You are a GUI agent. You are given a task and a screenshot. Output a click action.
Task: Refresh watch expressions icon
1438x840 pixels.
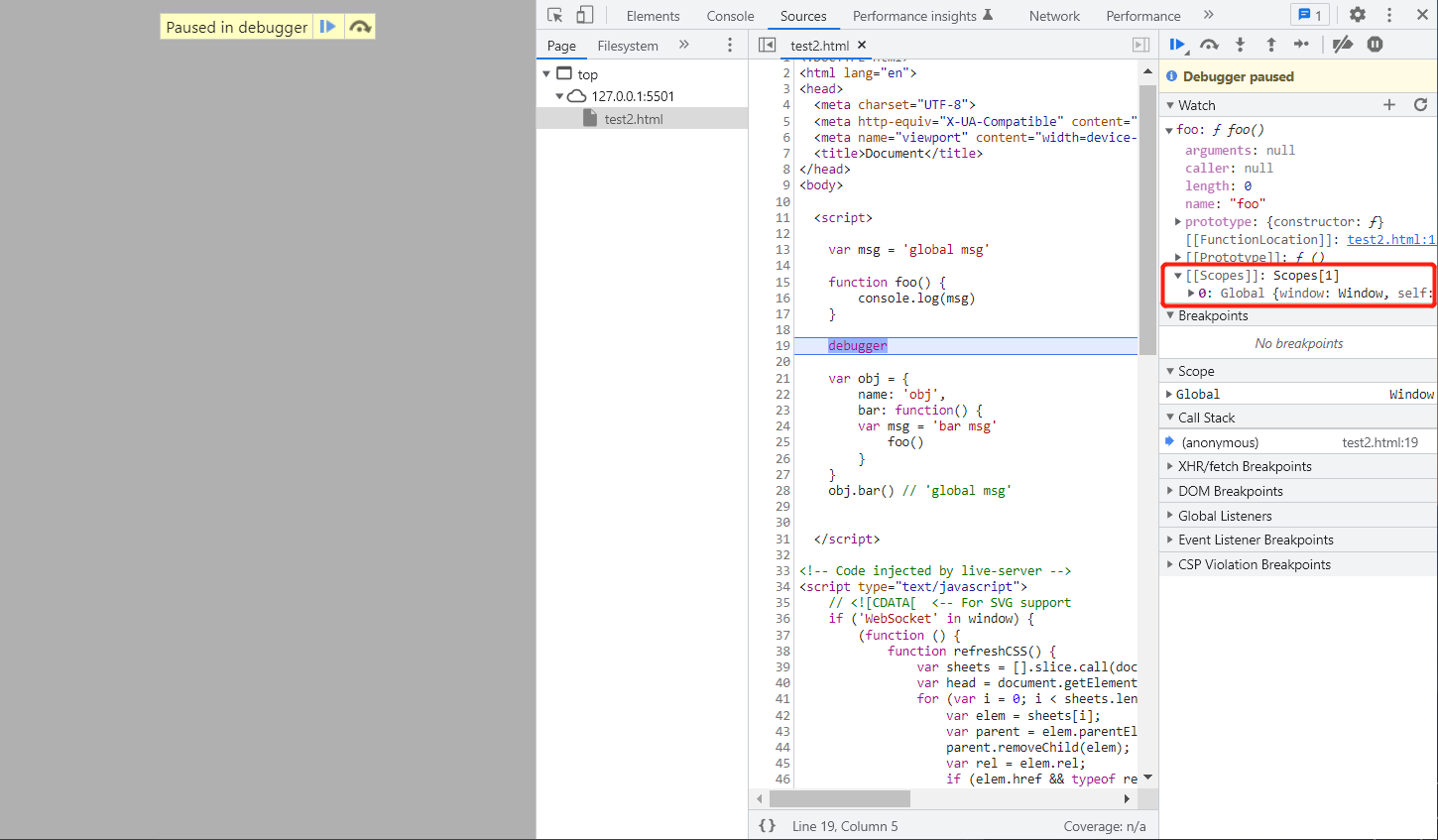[x=1420, y=105]
